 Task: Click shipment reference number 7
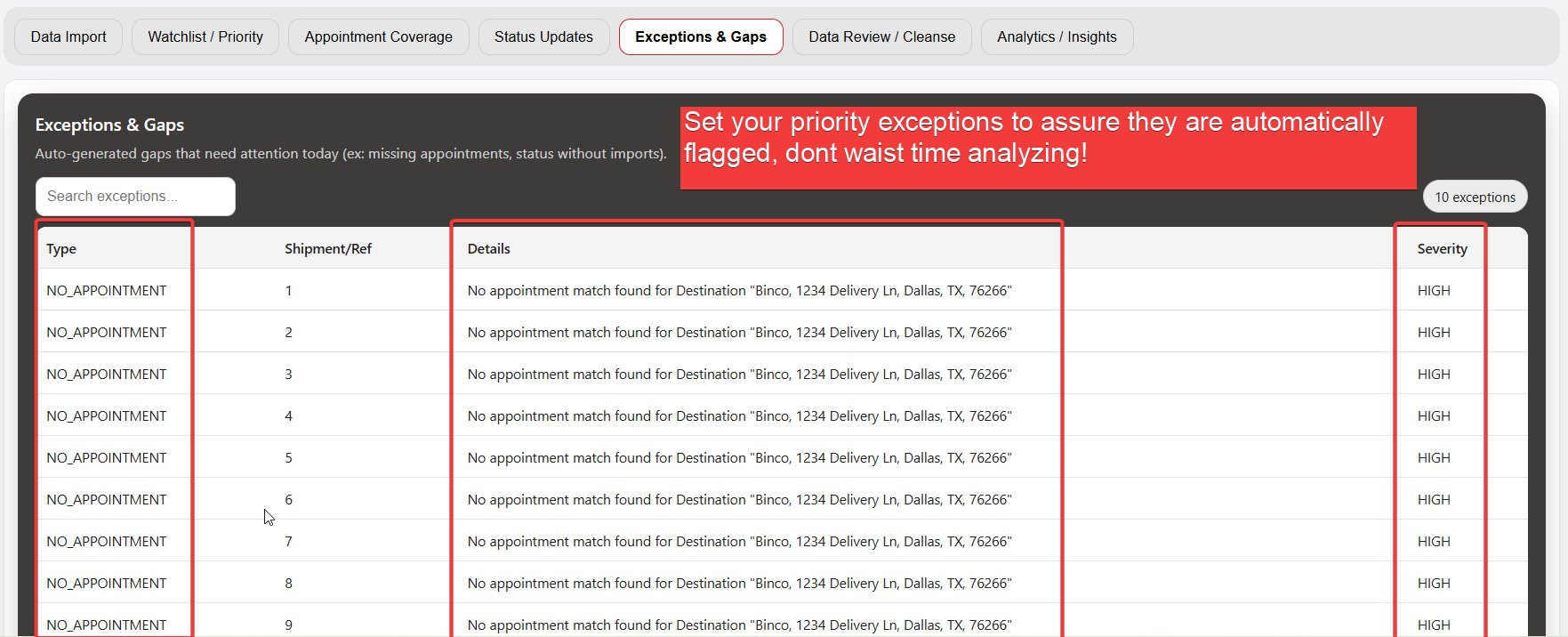pos(288,541)
